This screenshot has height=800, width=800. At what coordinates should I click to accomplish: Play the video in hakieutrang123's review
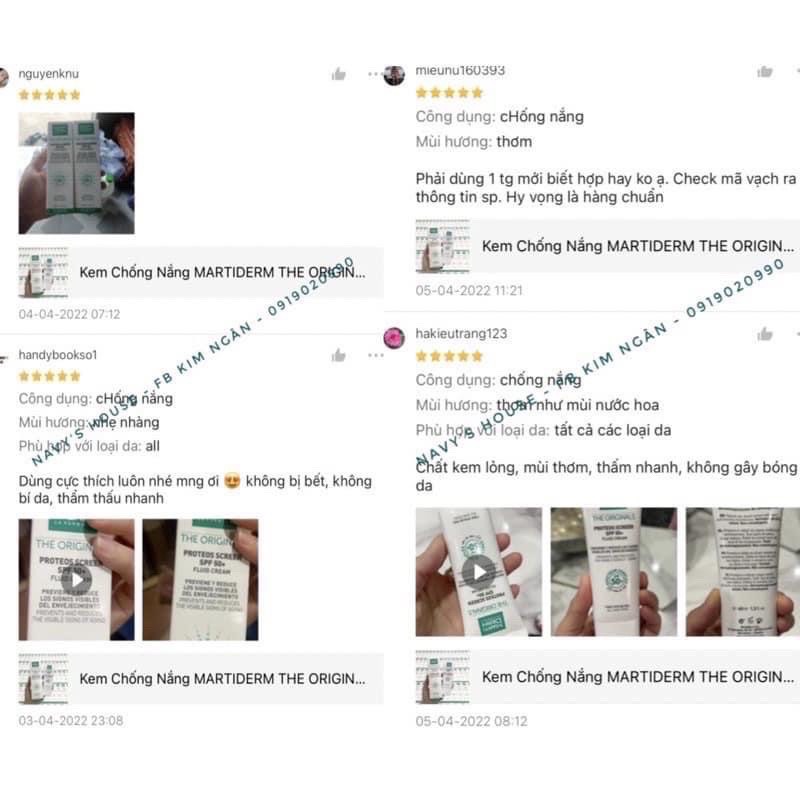pyautogui.click(x=479, y=572)
